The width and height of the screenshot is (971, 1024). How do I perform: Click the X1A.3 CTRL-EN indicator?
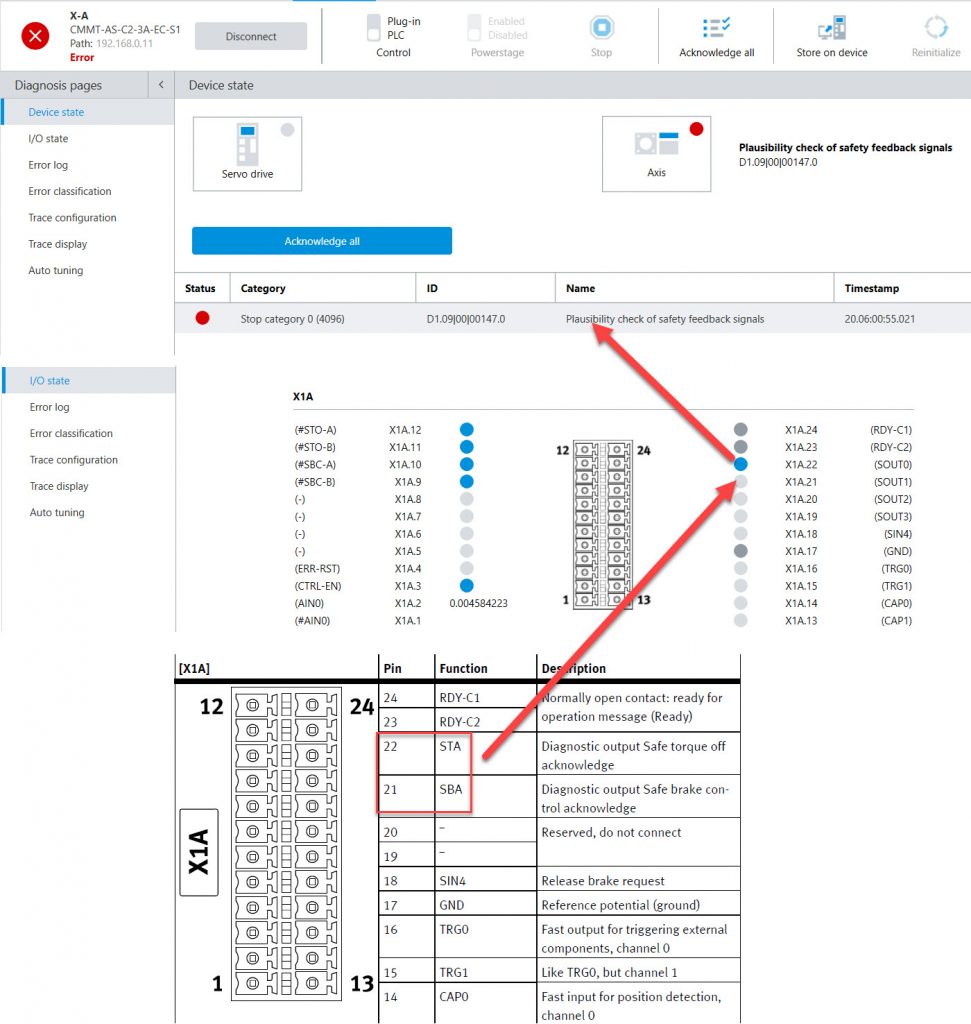(466, 585)
